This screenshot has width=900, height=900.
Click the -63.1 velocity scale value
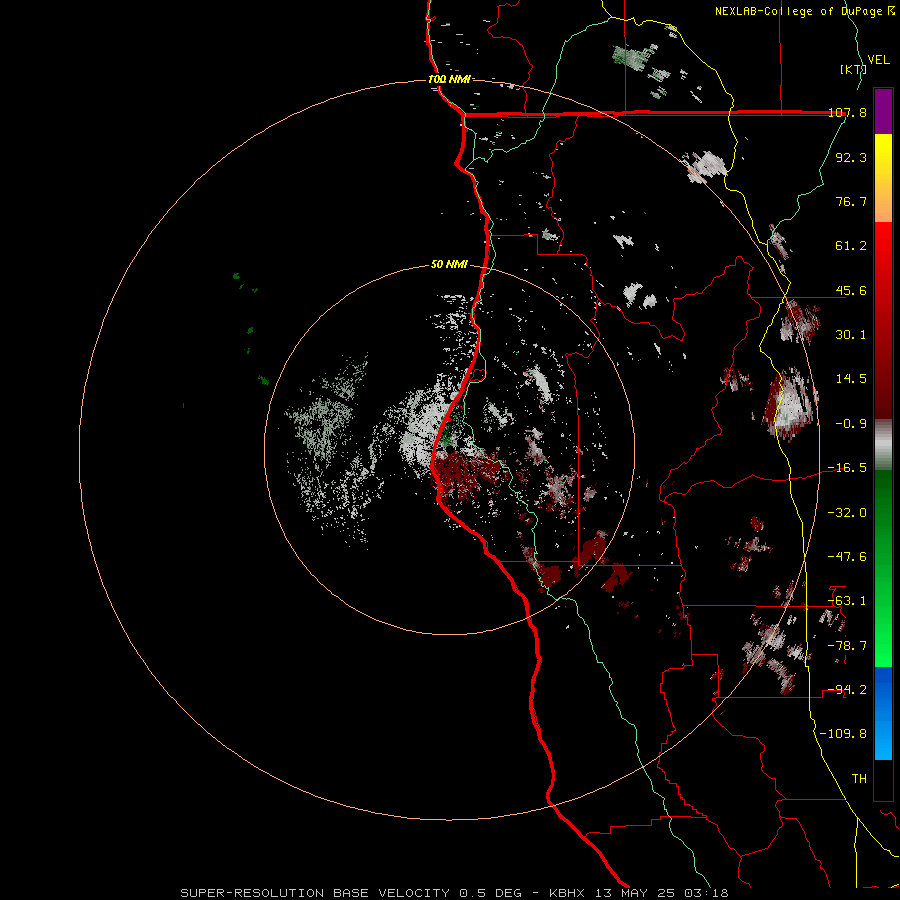(x=847, y=601)
